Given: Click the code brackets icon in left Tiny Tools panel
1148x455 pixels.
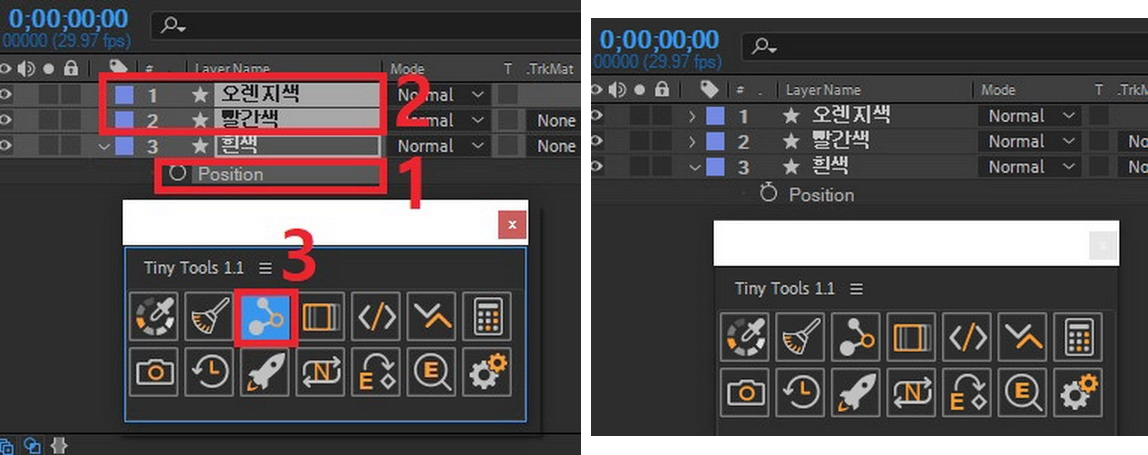Looking at the screenshot, I should [376, 317].
